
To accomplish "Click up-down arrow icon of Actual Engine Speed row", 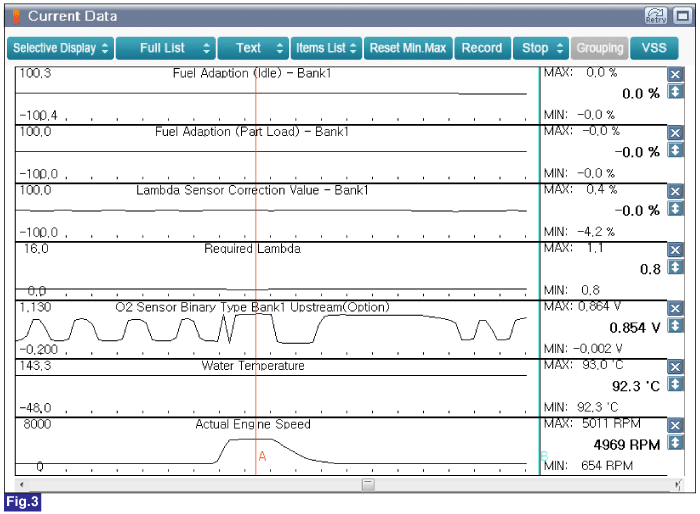I will (675, 443).
